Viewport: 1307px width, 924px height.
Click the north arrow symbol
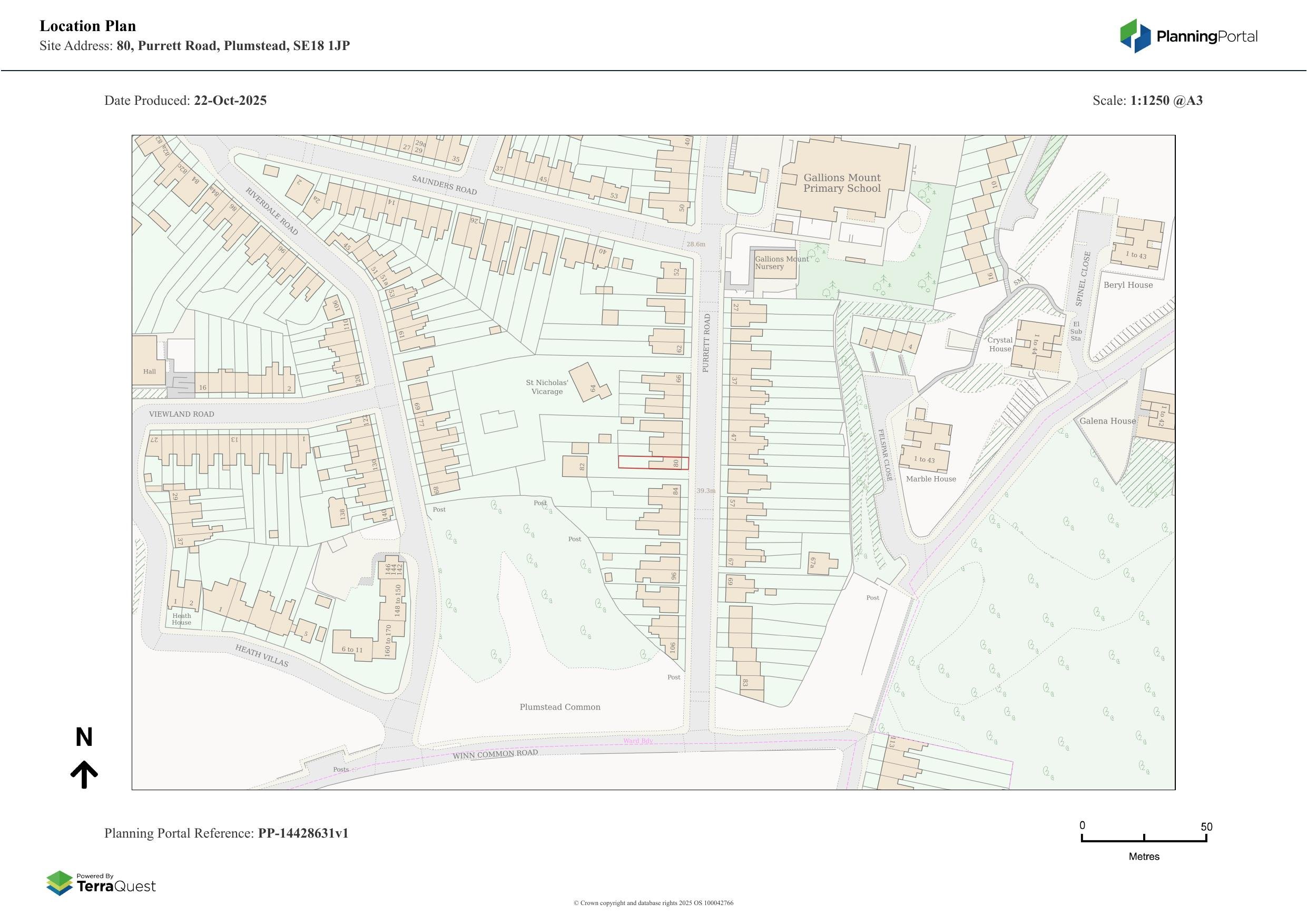[x=84, y=773]
